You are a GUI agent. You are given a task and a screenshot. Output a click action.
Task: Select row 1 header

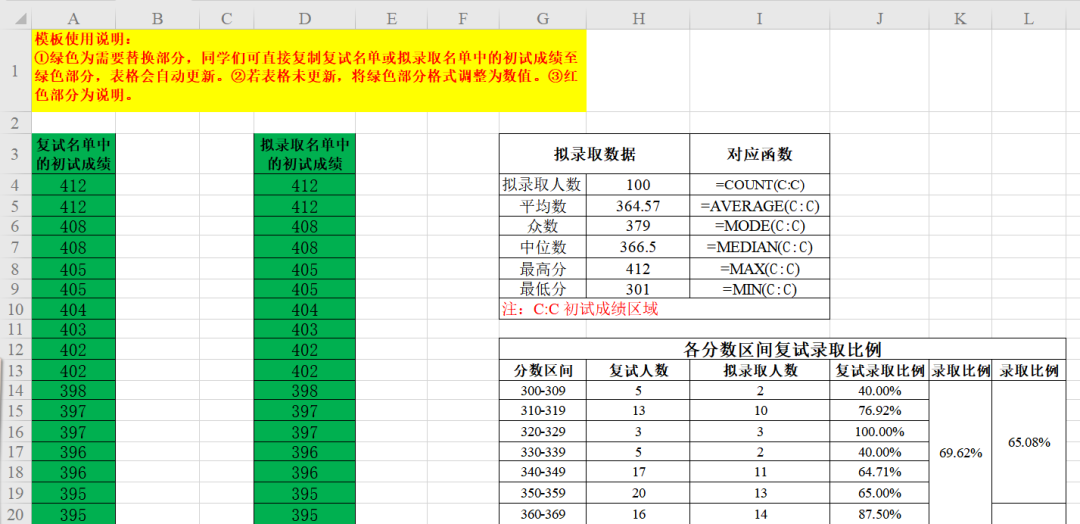[x=15, y=70]
